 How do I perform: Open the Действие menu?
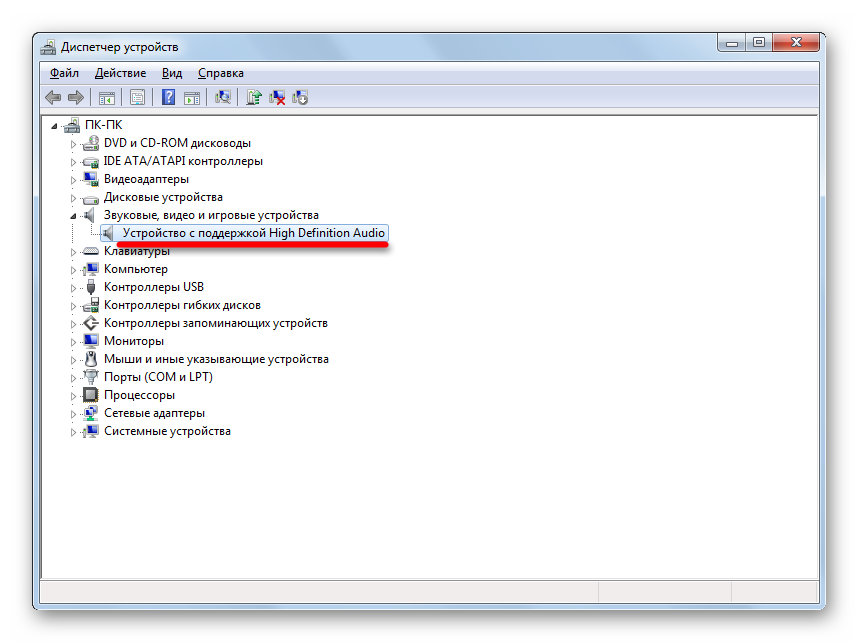tap(121, 73)
